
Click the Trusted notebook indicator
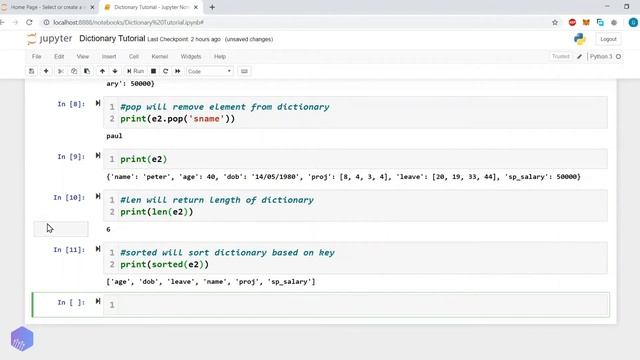point(560,56)
